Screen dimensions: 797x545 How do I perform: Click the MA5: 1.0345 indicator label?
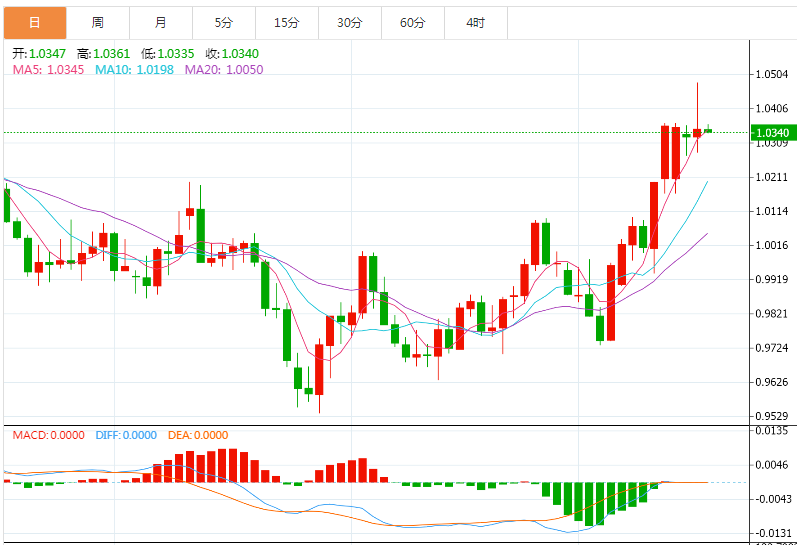(x=48, y=70)
